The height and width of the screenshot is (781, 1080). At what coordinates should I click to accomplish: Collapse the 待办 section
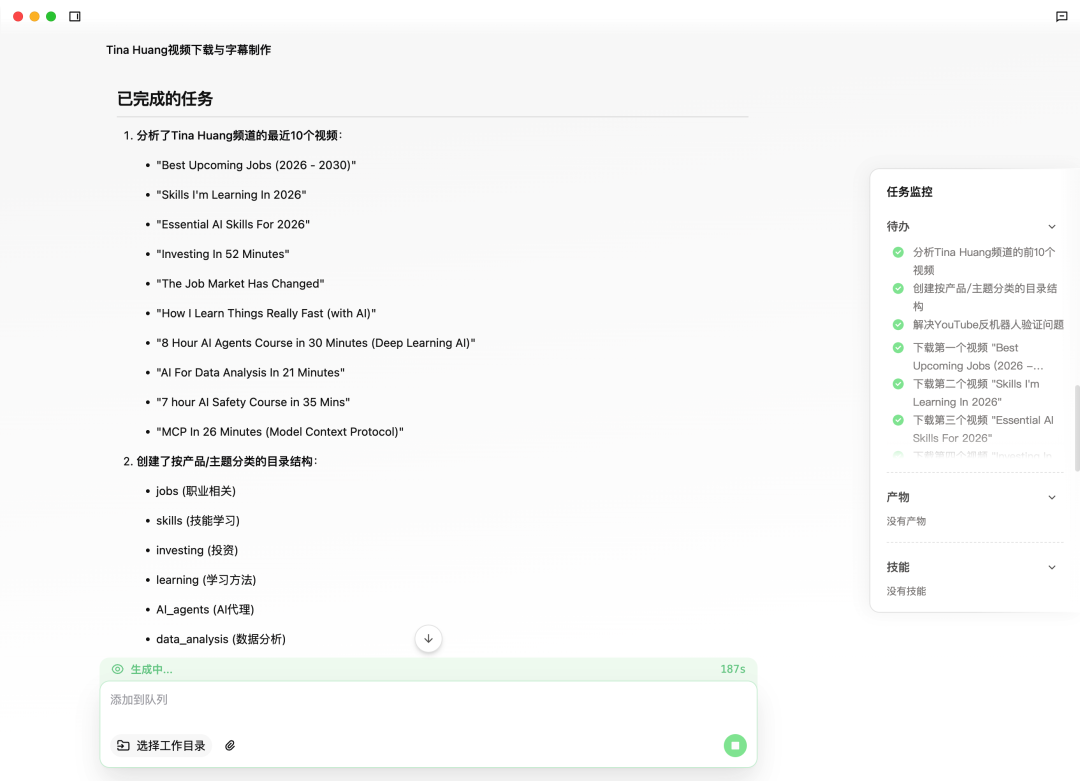coord(1052,227)
